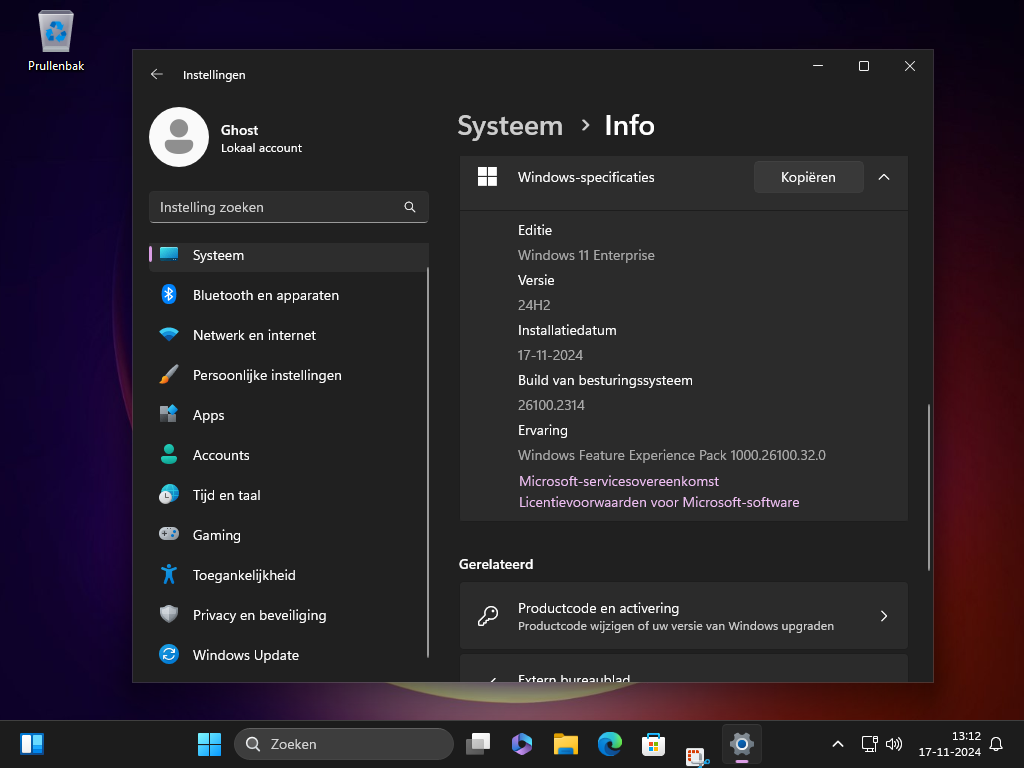Go to the Tijd en taal section
This screenshot has height=768, width=1024.
[289, 495]
